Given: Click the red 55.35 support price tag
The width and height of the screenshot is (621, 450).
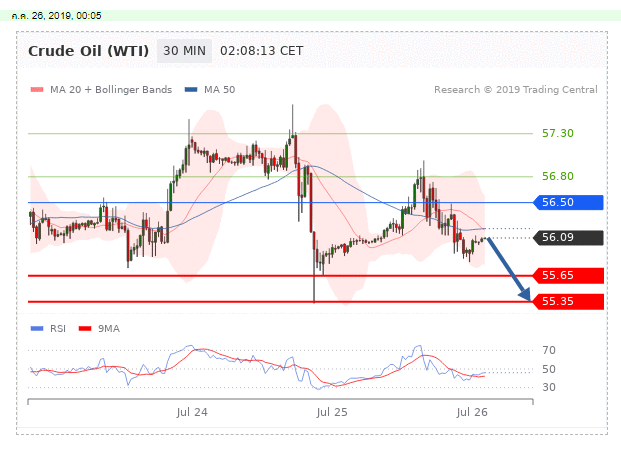Looking at the screenshot, I should (568, 301).
